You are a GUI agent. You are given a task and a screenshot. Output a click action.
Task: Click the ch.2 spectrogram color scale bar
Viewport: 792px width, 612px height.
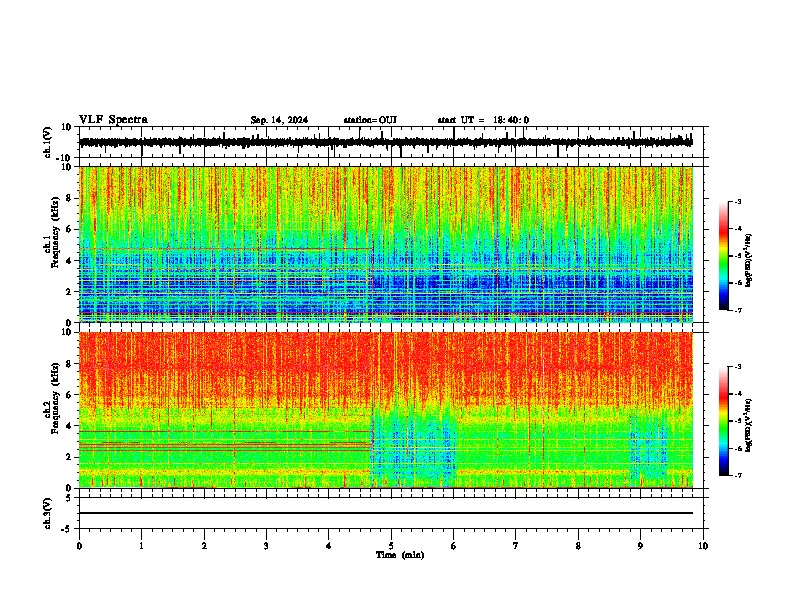pos(724,421)
